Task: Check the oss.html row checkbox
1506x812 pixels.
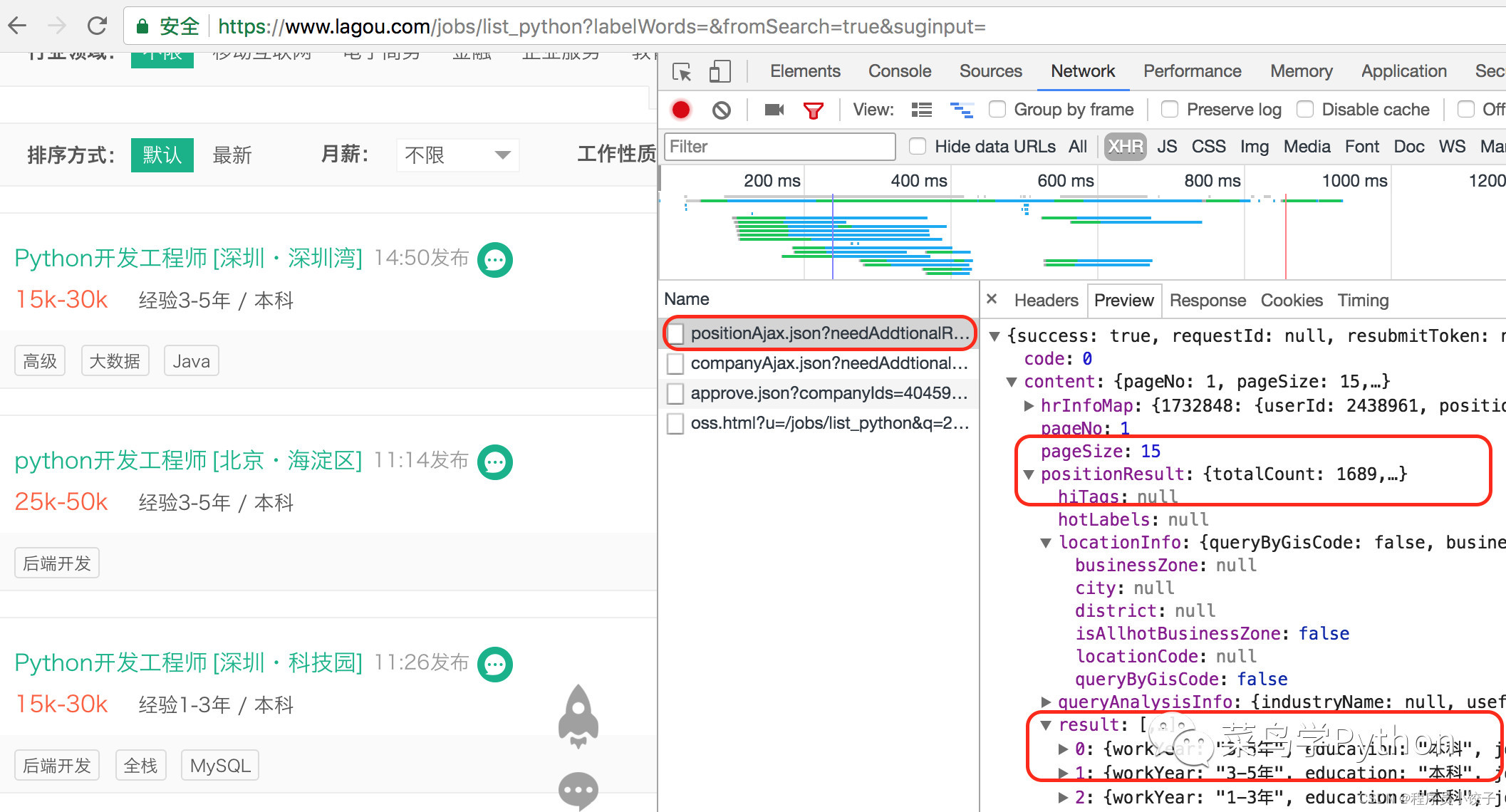Action: coord(675,424)
